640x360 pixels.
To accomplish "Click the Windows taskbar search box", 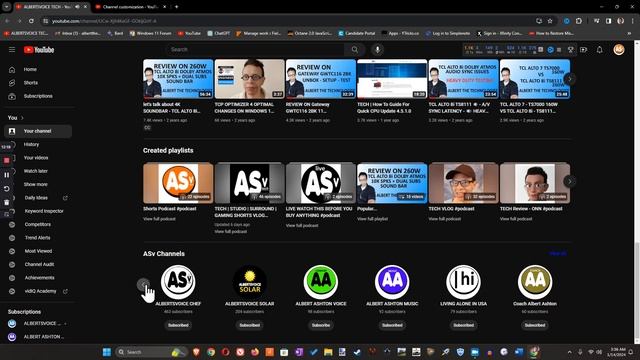I will point(151,352).
